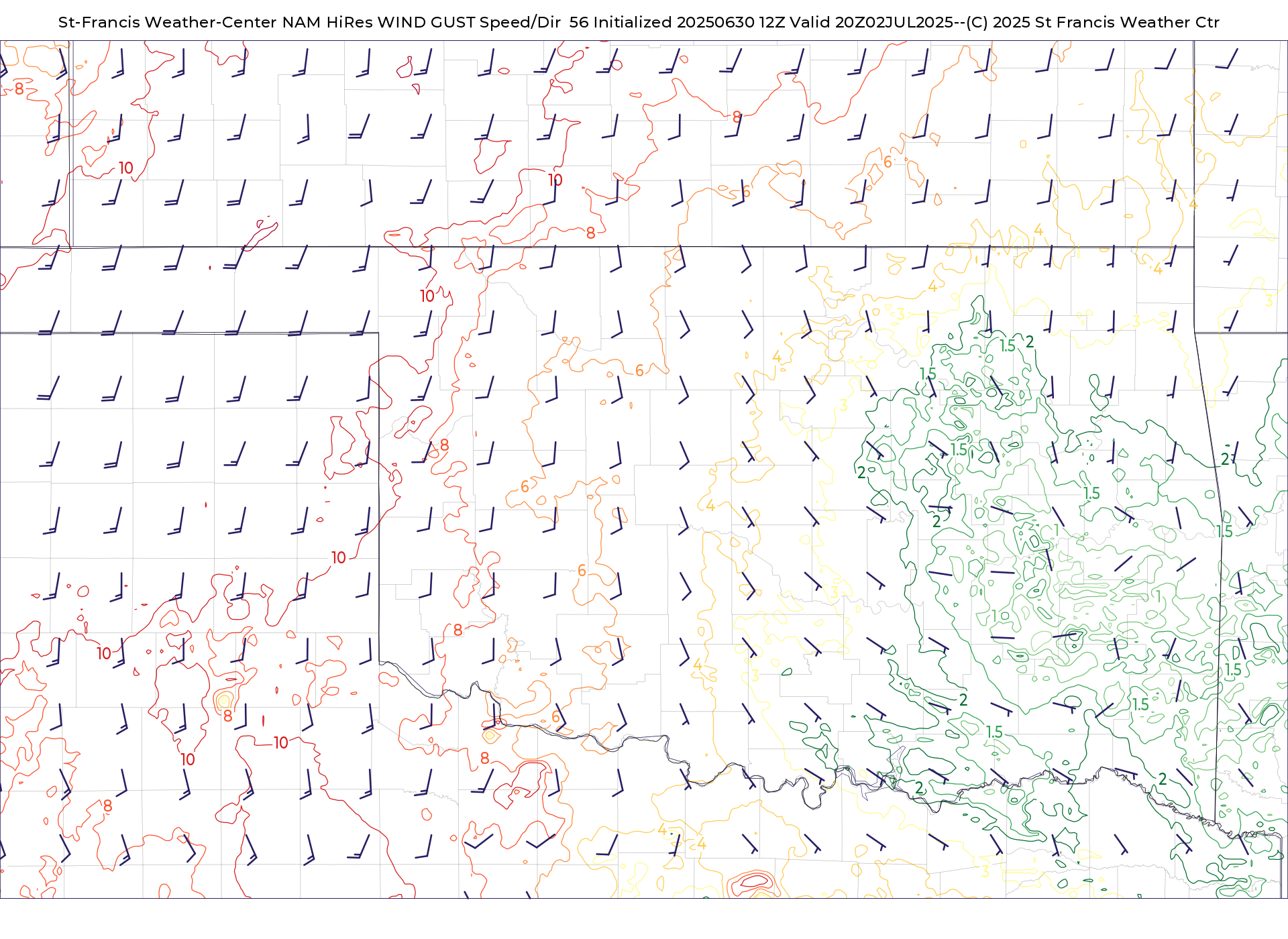Image resolution: width=1288 pixels, height=939 pixels.
Task: Click the "Initialized 20250630 12Z" text
Action: [690, 22]
